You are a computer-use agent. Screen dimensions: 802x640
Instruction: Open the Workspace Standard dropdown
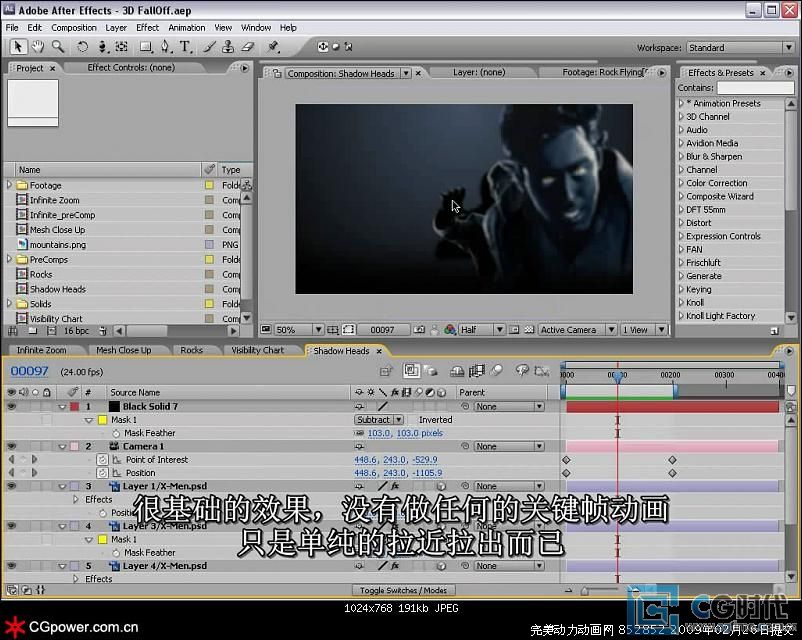(740, 48)
